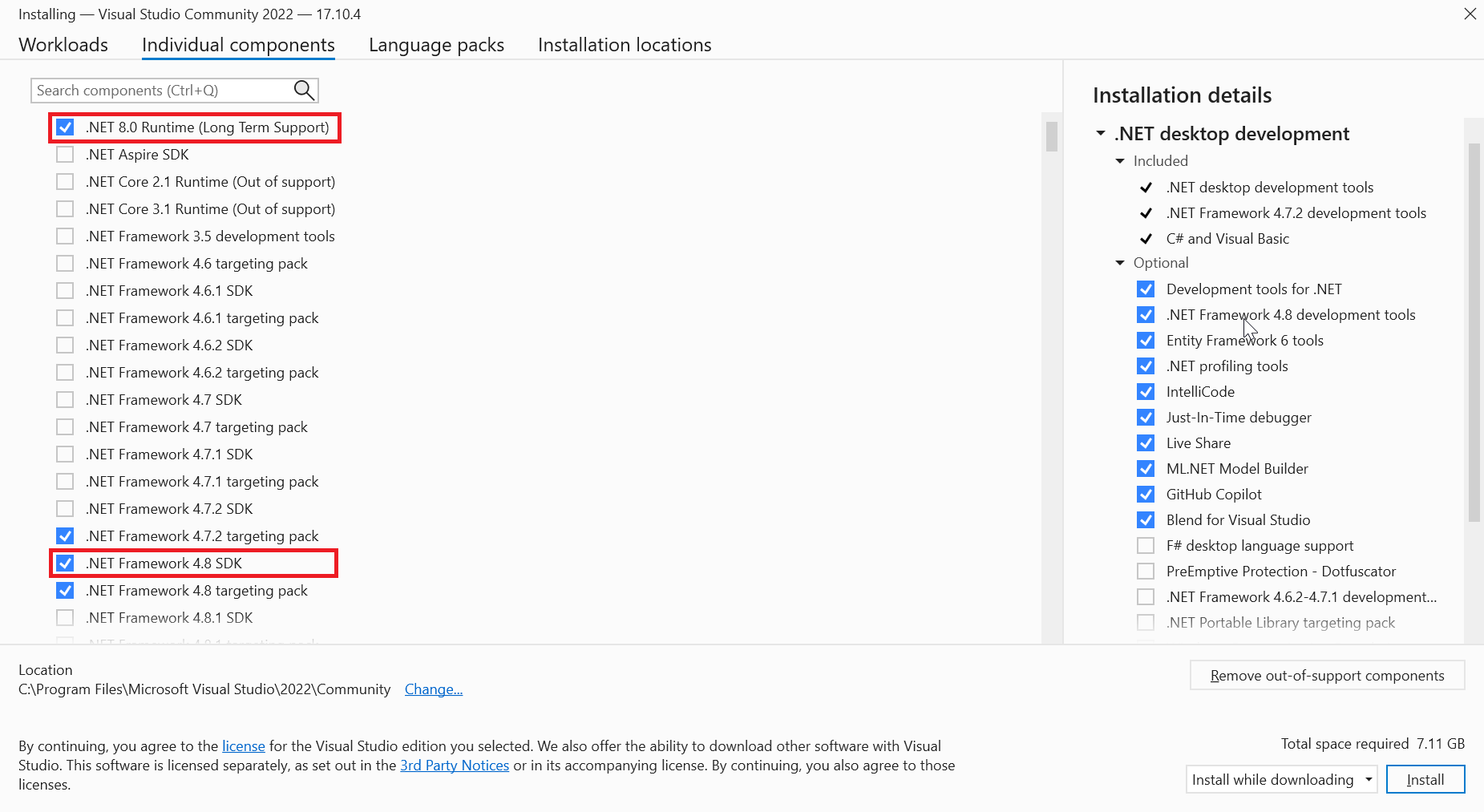Uncheck Live Share optional component

1146,443
